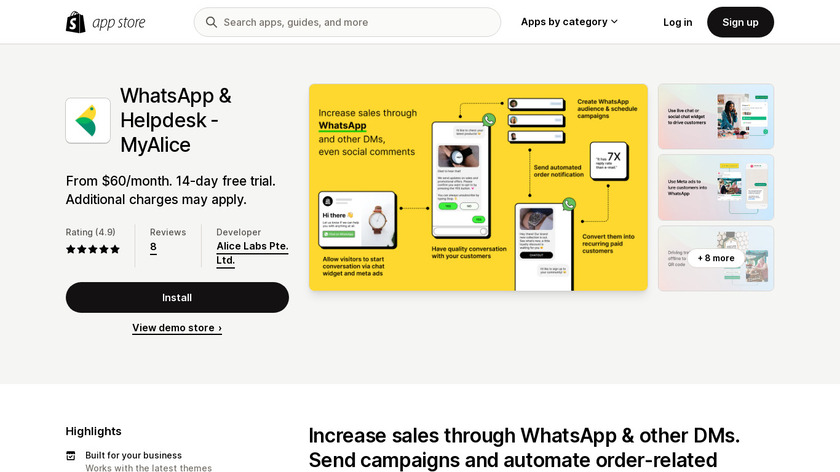Open the 8 reviews link

pos(153,247)
